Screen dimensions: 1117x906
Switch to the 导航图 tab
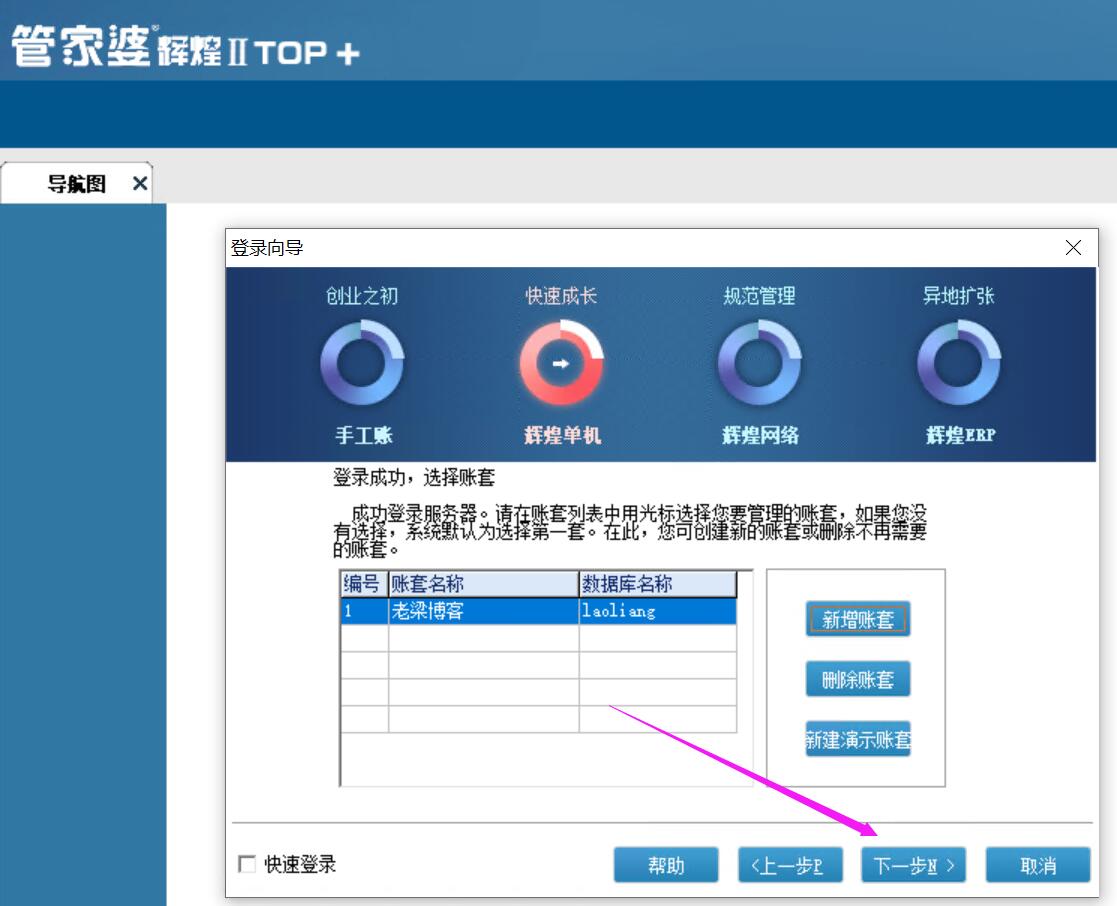(x=77, y=184)
